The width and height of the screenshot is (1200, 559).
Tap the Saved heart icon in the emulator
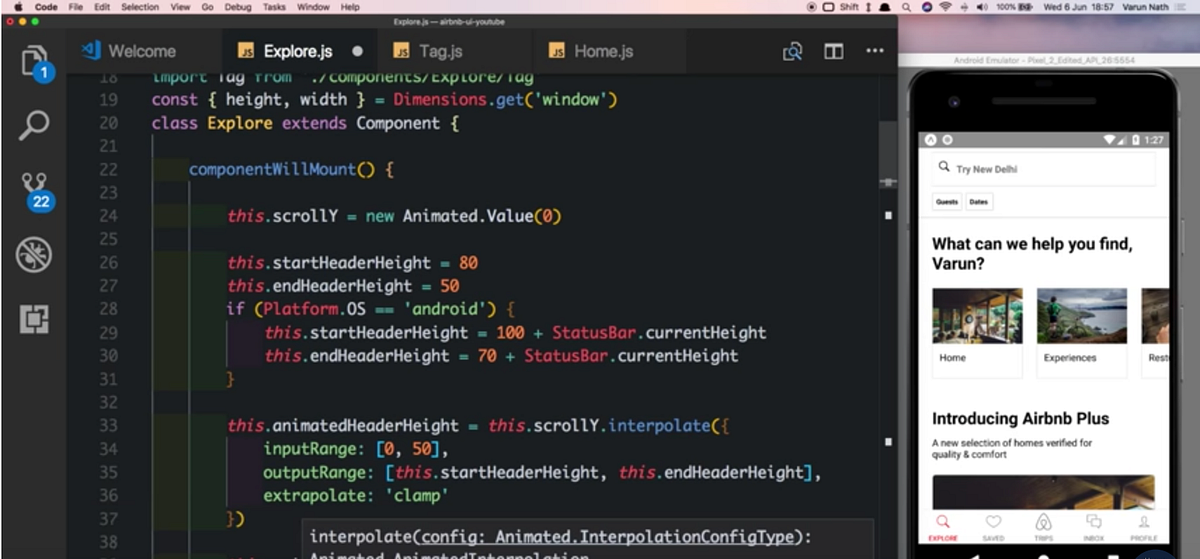993,523
